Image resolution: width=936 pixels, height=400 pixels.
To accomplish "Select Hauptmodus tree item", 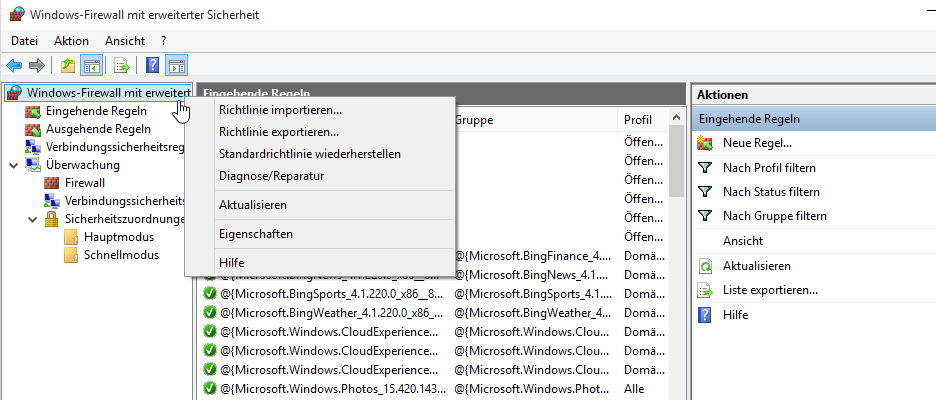I will [x=119, y=237].
